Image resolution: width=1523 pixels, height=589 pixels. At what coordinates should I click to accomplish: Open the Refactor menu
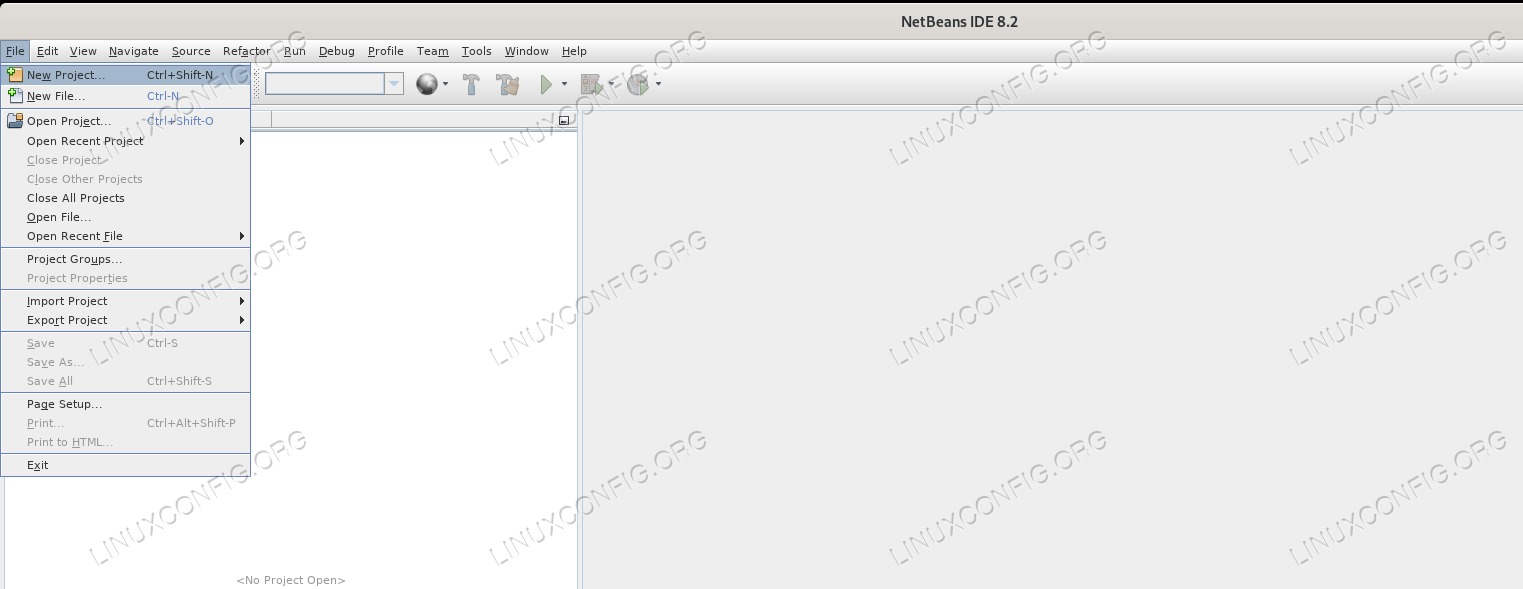click(x=246, y=51)
